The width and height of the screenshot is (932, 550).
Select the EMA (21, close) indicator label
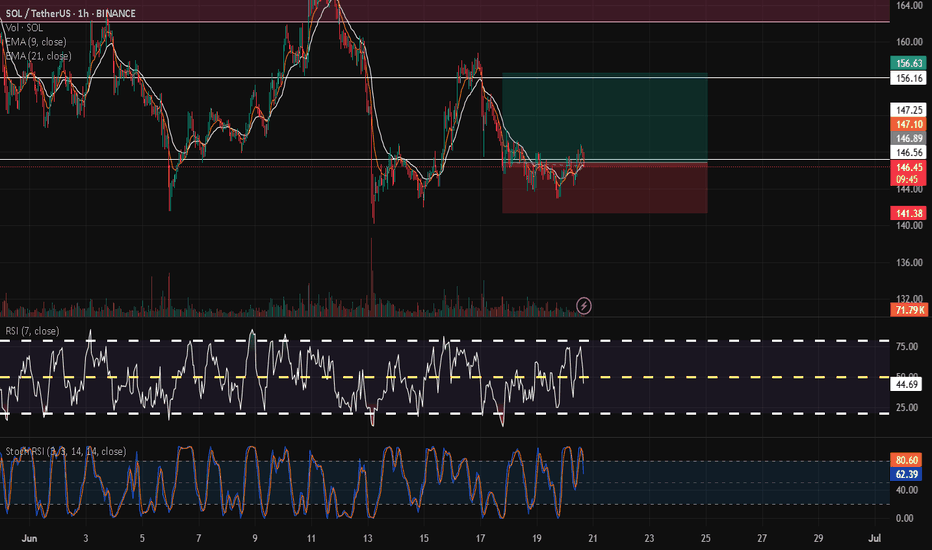39,56
